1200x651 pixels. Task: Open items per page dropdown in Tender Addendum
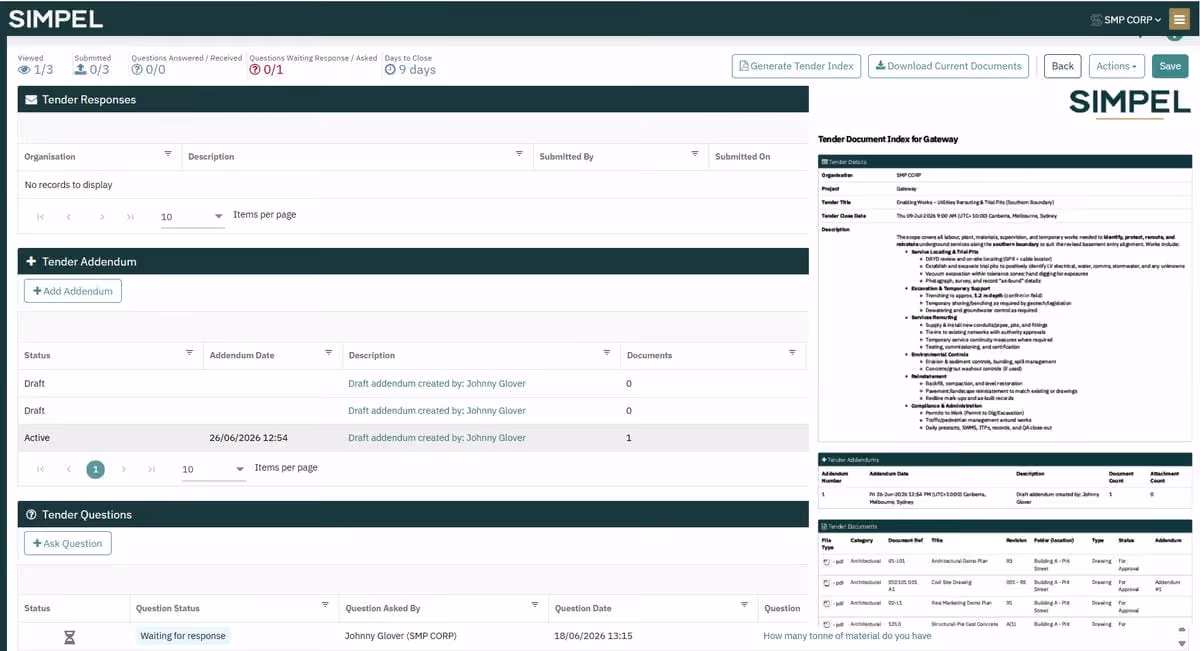pos(213,469)
